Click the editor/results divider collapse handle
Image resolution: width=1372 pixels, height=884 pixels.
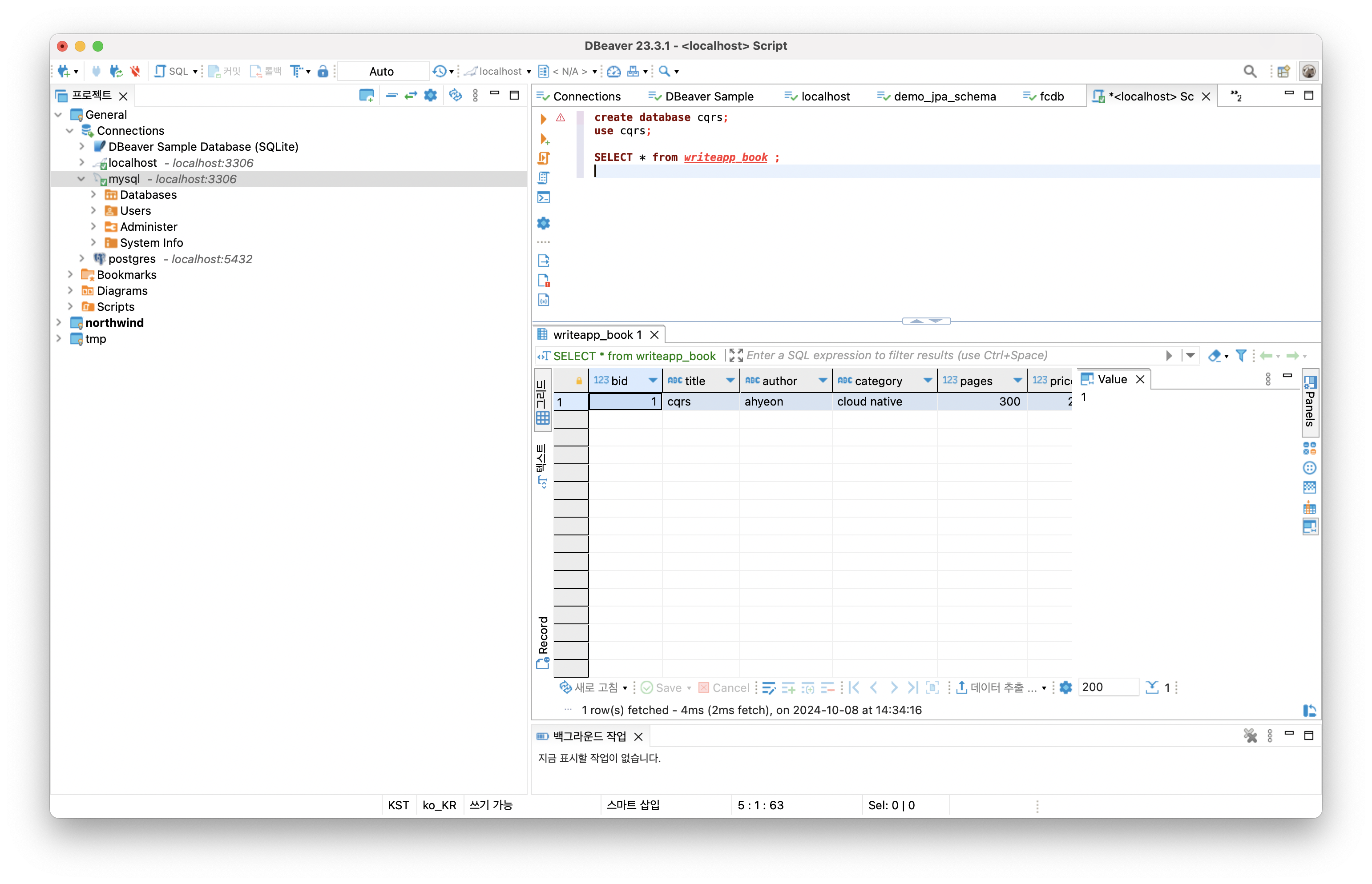click(x=926, y=321)
